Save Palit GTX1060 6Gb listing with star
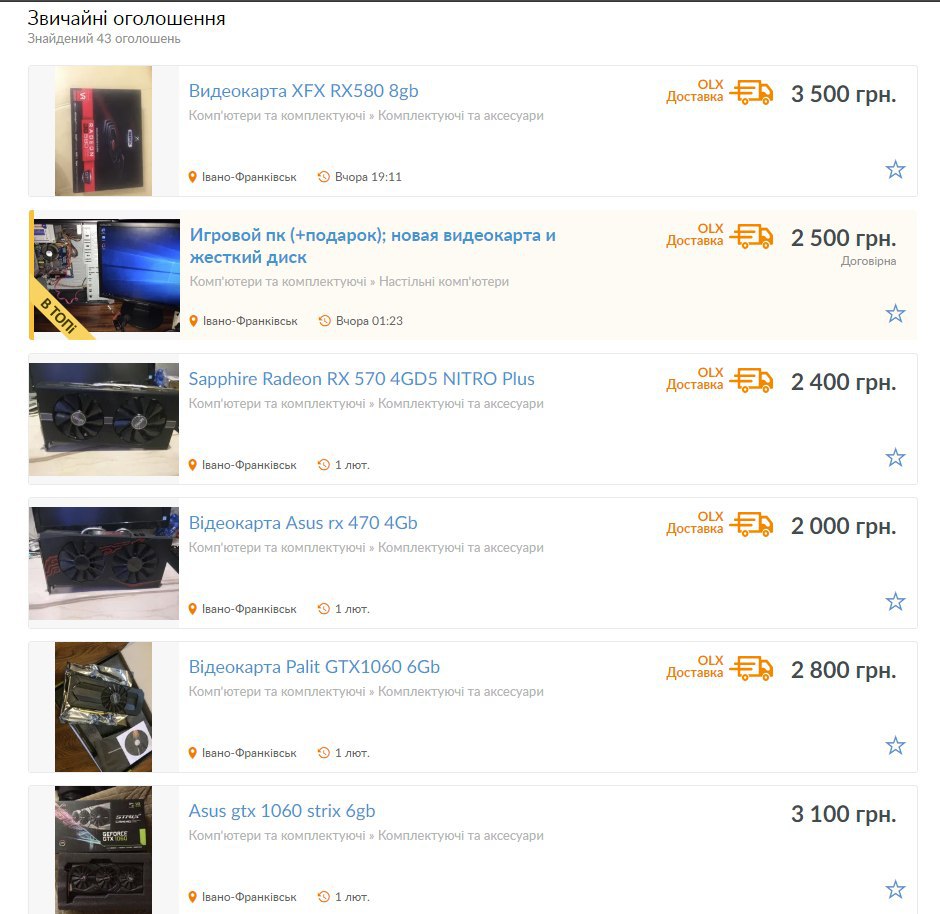This screenshot has width=940, height=914. pyautogui.click(x=895, y=745)
